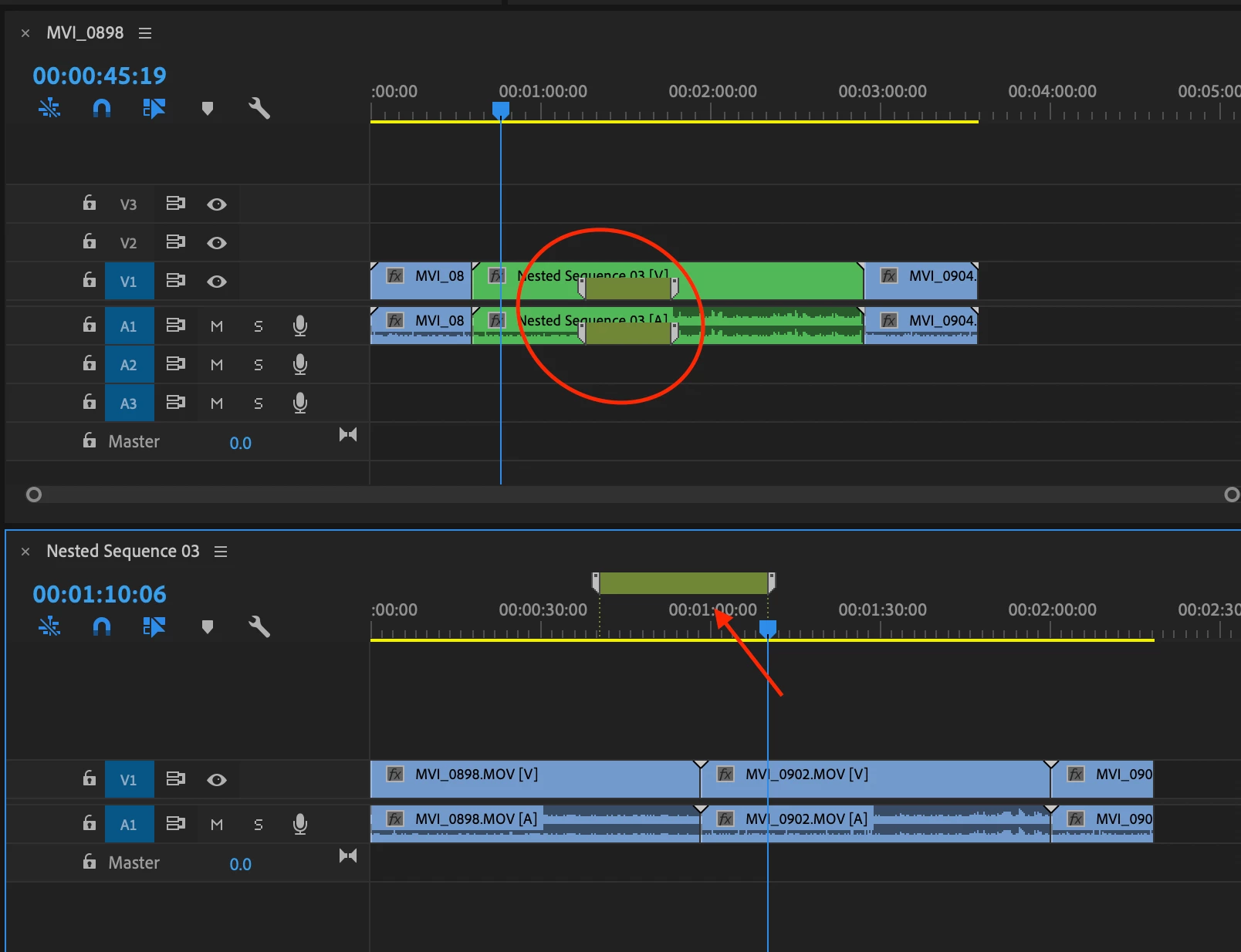
Task: Click the 00:00:45:19 timecode field
Action: tap(100, 76)
